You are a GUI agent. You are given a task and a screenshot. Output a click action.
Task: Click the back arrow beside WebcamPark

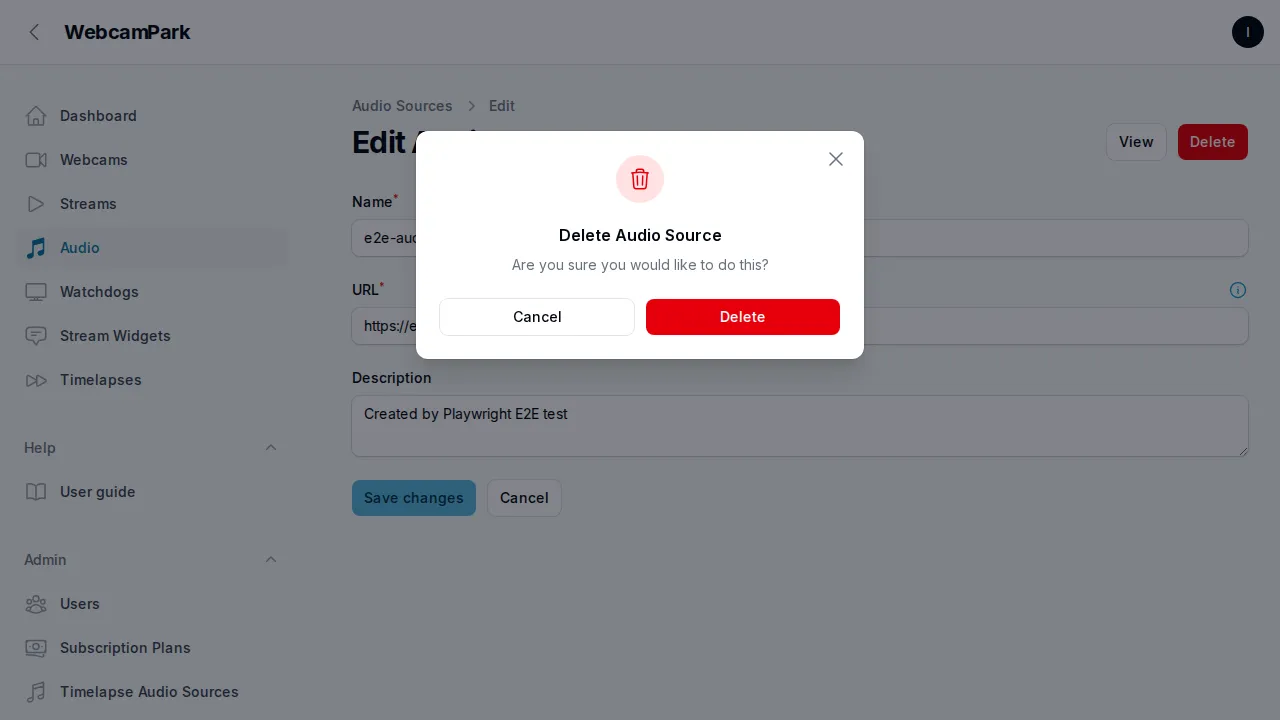(35, 32)
